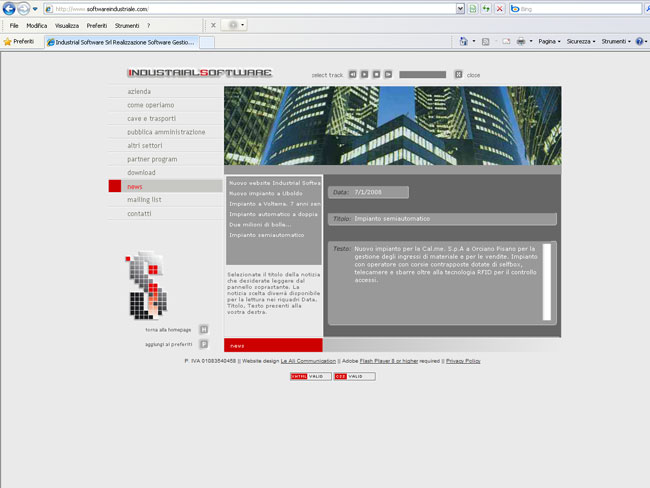Screen dimensions: 650x488
Task: Close the extra toolbar with X button
Action: [213, 25]
